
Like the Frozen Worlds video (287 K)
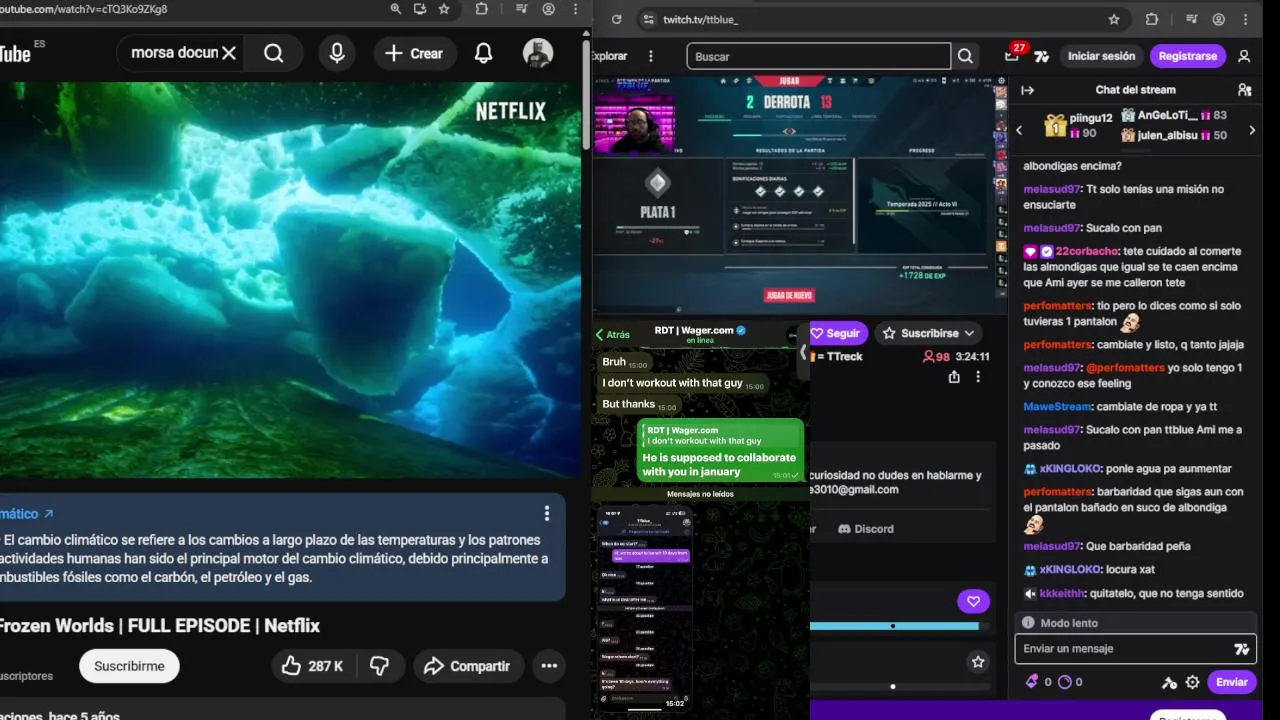[311, 666]
